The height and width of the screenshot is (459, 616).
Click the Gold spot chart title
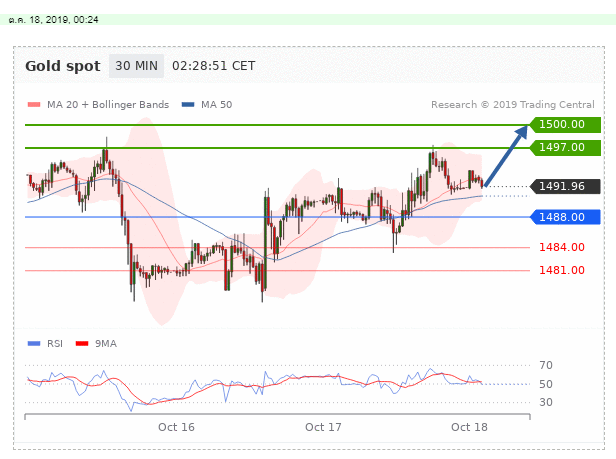click(63, 66)
